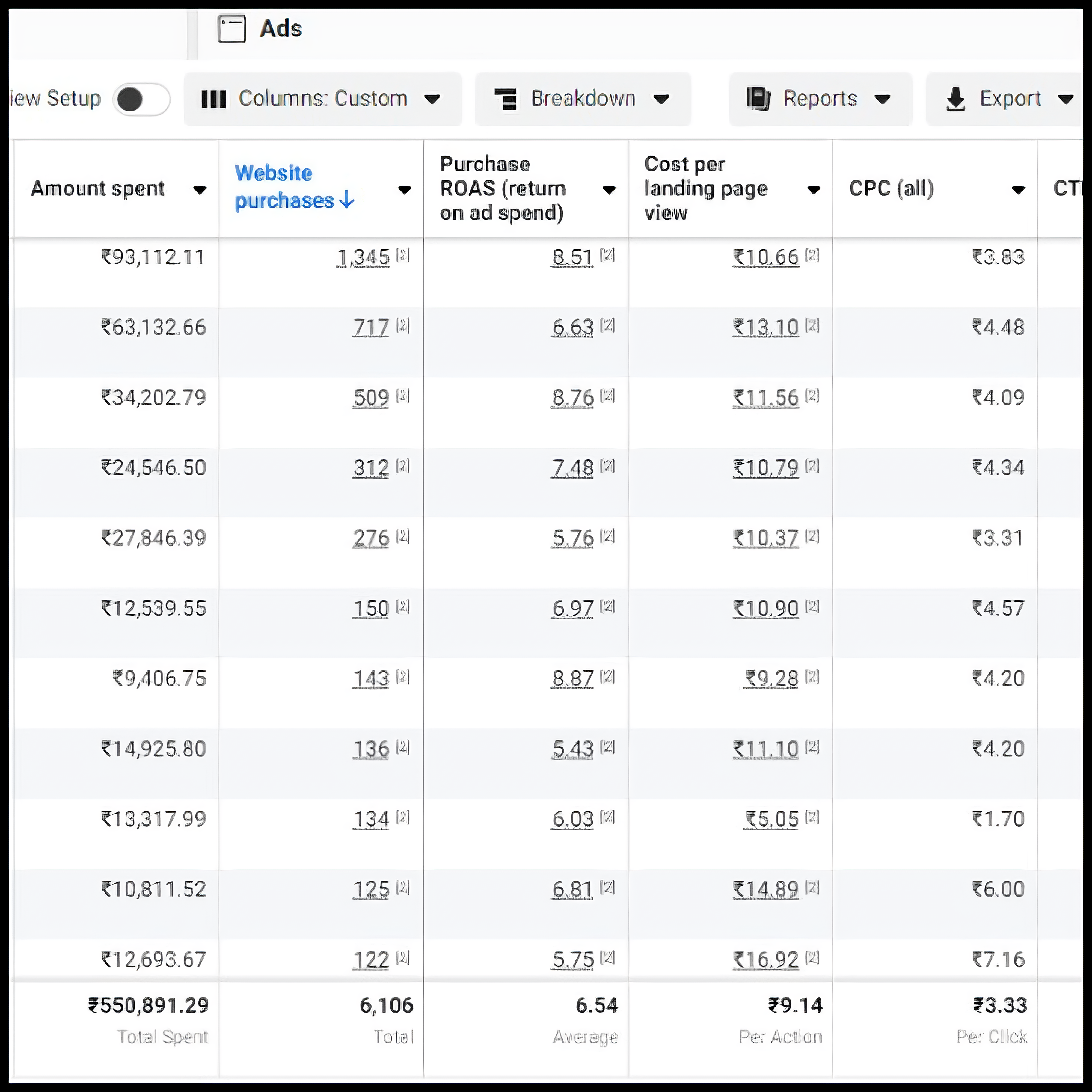The width and height of the screenshot is (1092, 1092).
Task: Click attribution icon next to 7.48
Action: [608, 466]
